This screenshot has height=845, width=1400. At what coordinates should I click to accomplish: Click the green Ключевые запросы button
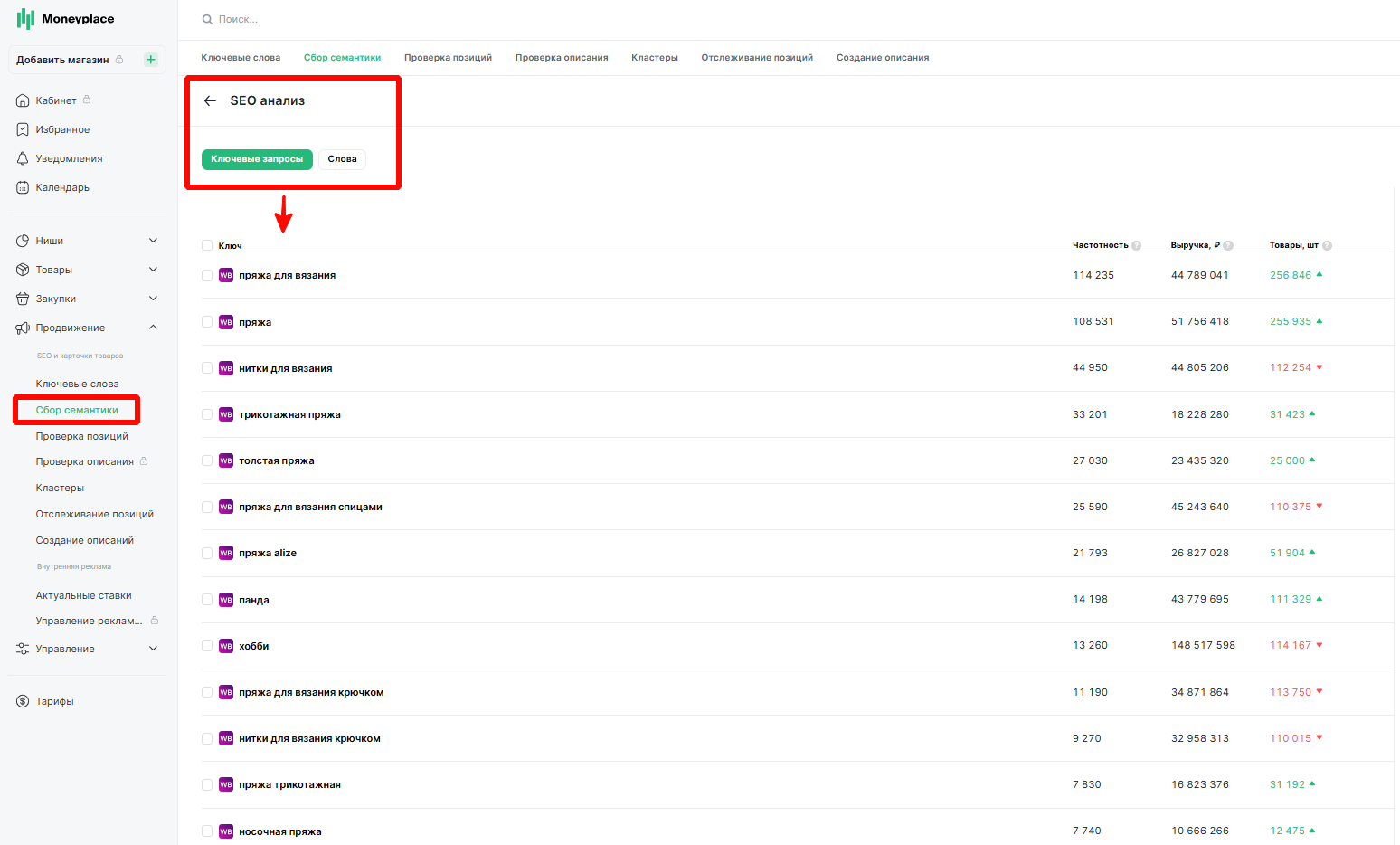tap(257, 159)
